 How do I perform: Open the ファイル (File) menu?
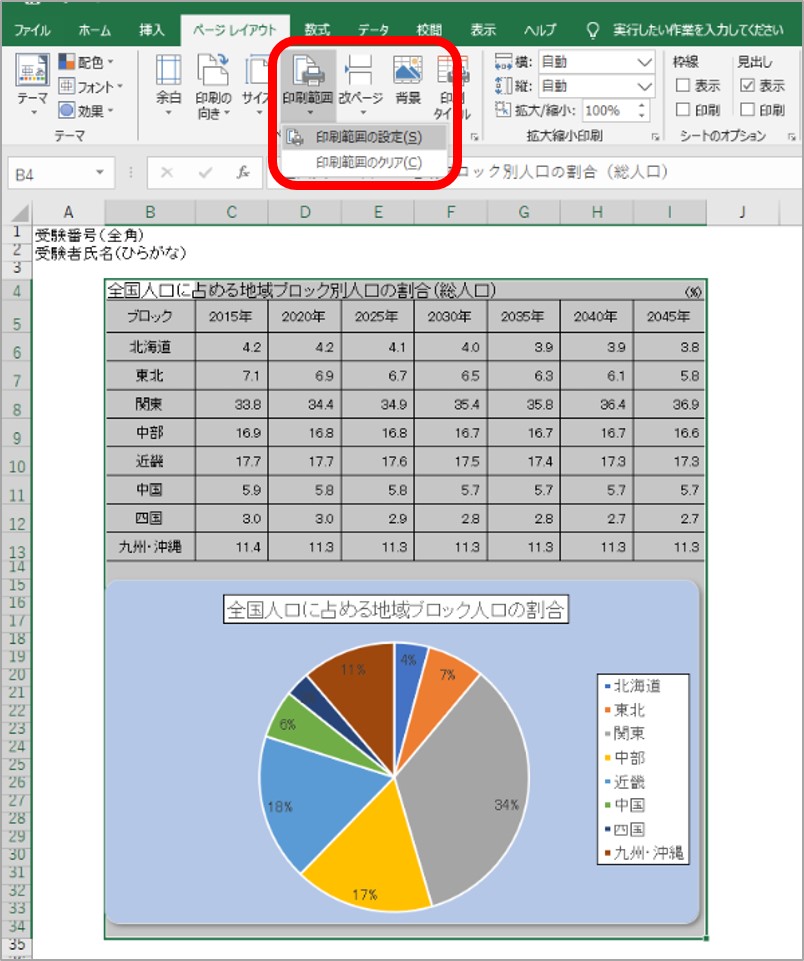click(33, 30)
